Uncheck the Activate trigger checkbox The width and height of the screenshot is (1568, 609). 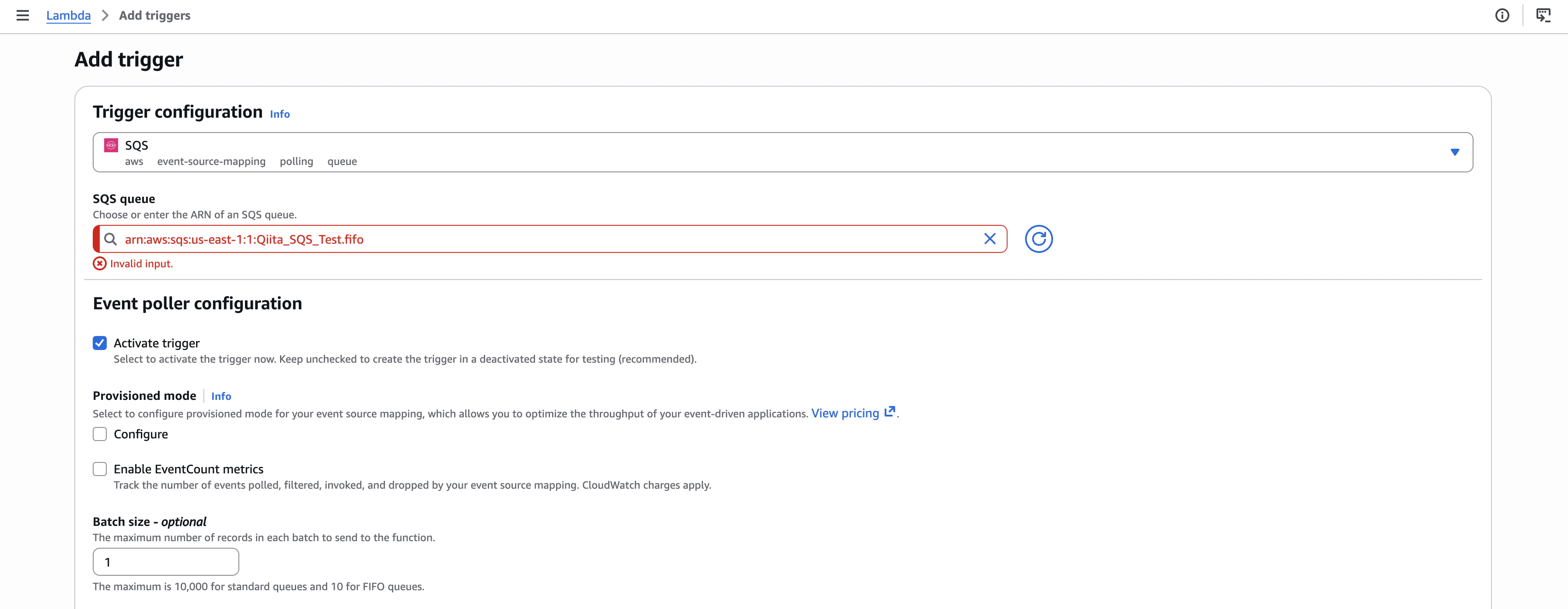click(100, 343)
